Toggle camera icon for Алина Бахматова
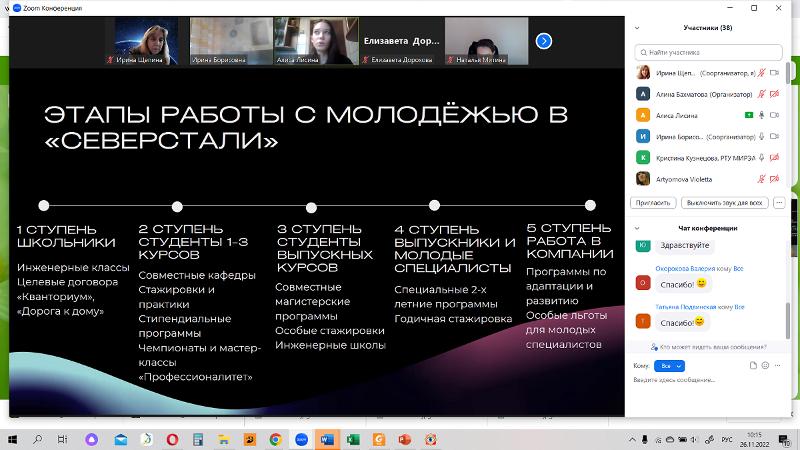800x450 pixels. point(775,94)
